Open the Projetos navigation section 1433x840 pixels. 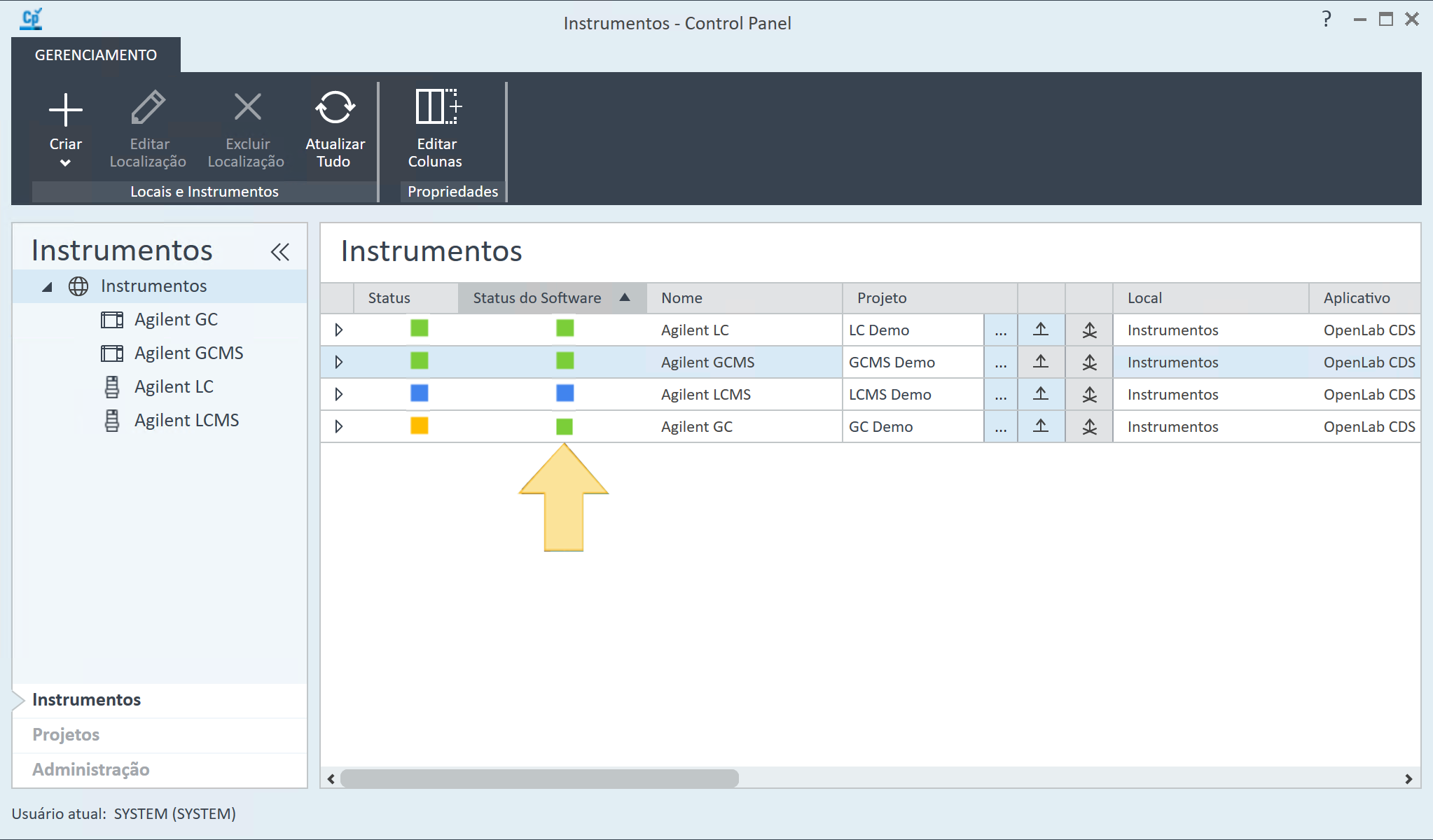(160, 735)
